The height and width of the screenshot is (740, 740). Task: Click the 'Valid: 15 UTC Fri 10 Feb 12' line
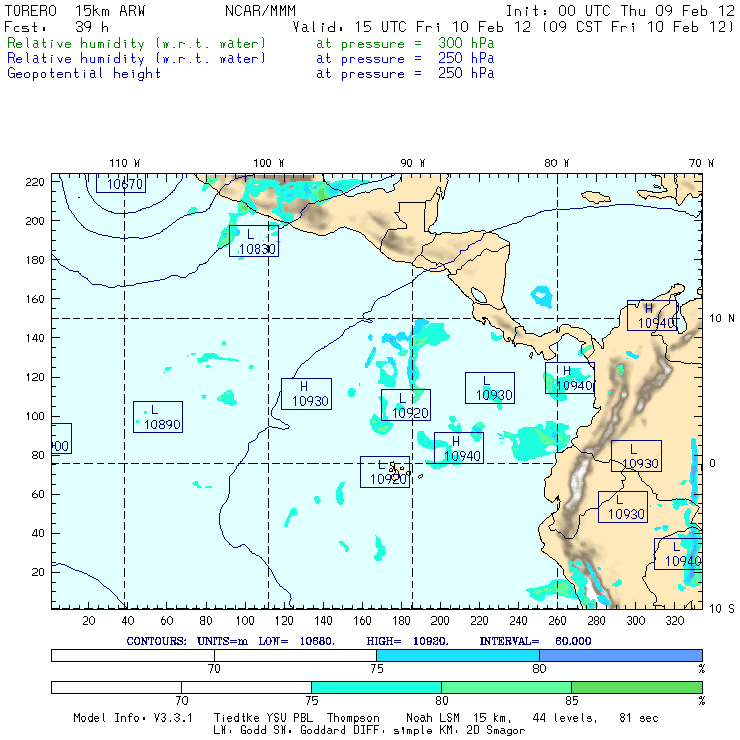(x=412, y=27)
